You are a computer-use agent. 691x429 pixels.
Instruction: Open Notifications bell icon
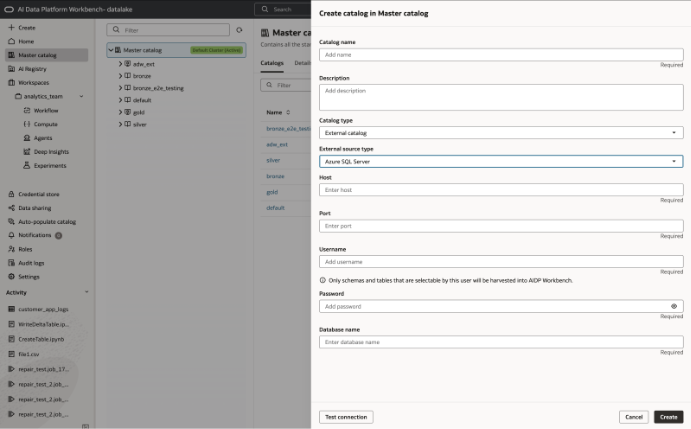pos(11,235)
